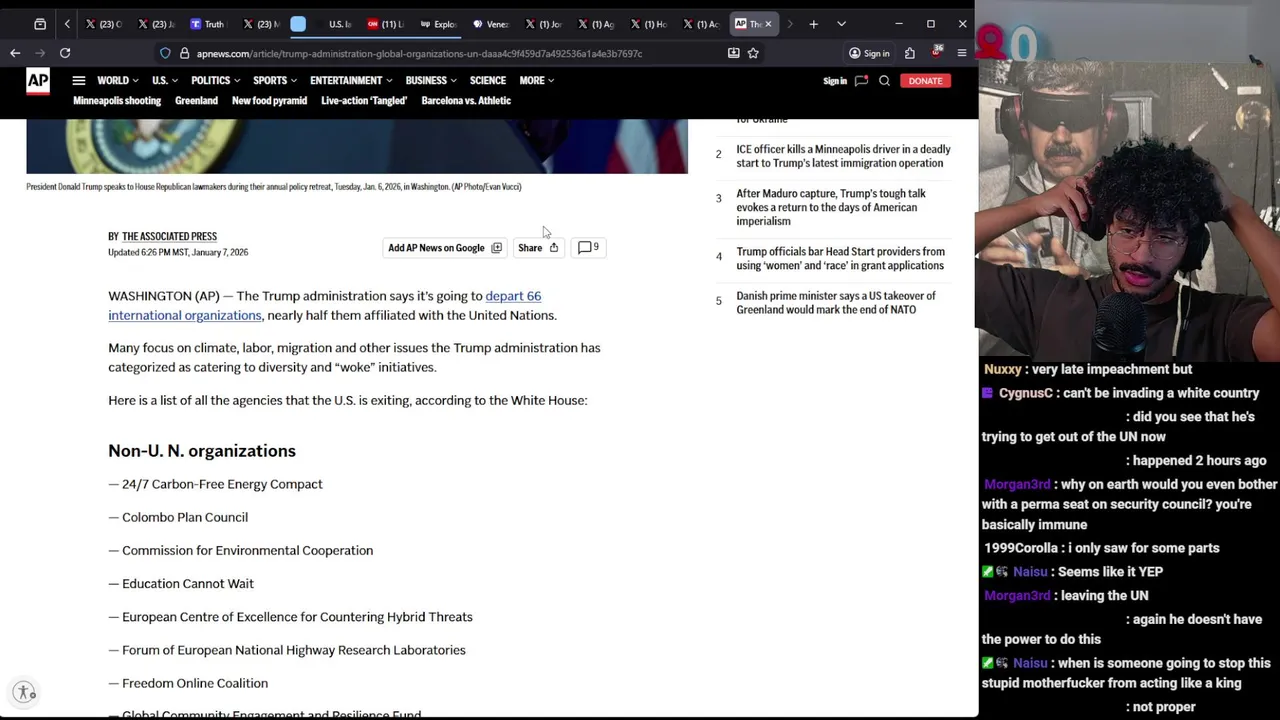Image resolution: width=1280 pixels, height=720 pixels.
Task: Expand the MORE menu
Action: point(536,81)
